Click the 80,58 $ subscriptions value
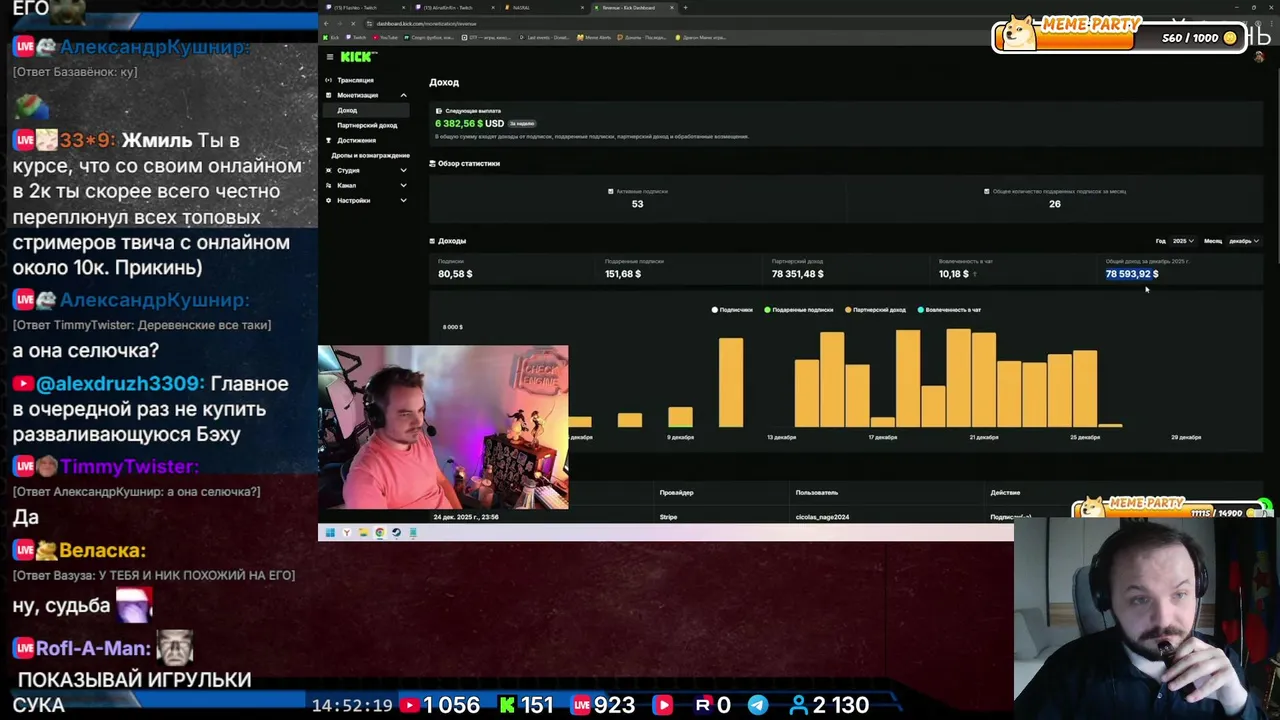 (455, 274)
